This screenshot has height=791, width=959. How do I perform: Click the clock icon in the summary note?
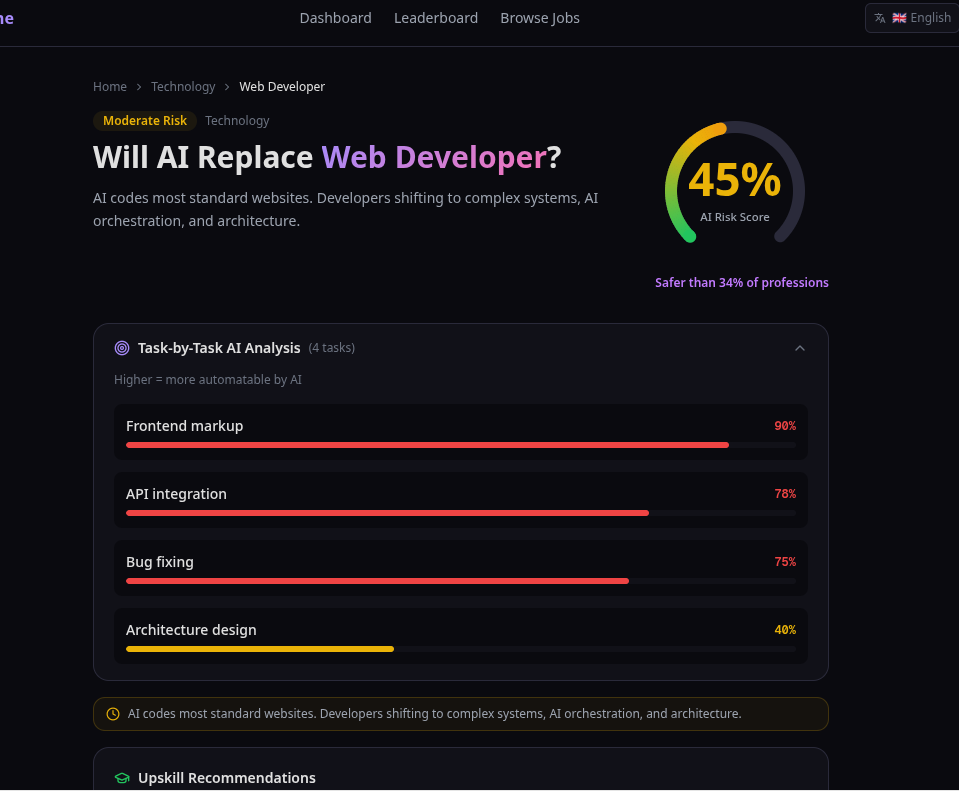pos(113,713)
